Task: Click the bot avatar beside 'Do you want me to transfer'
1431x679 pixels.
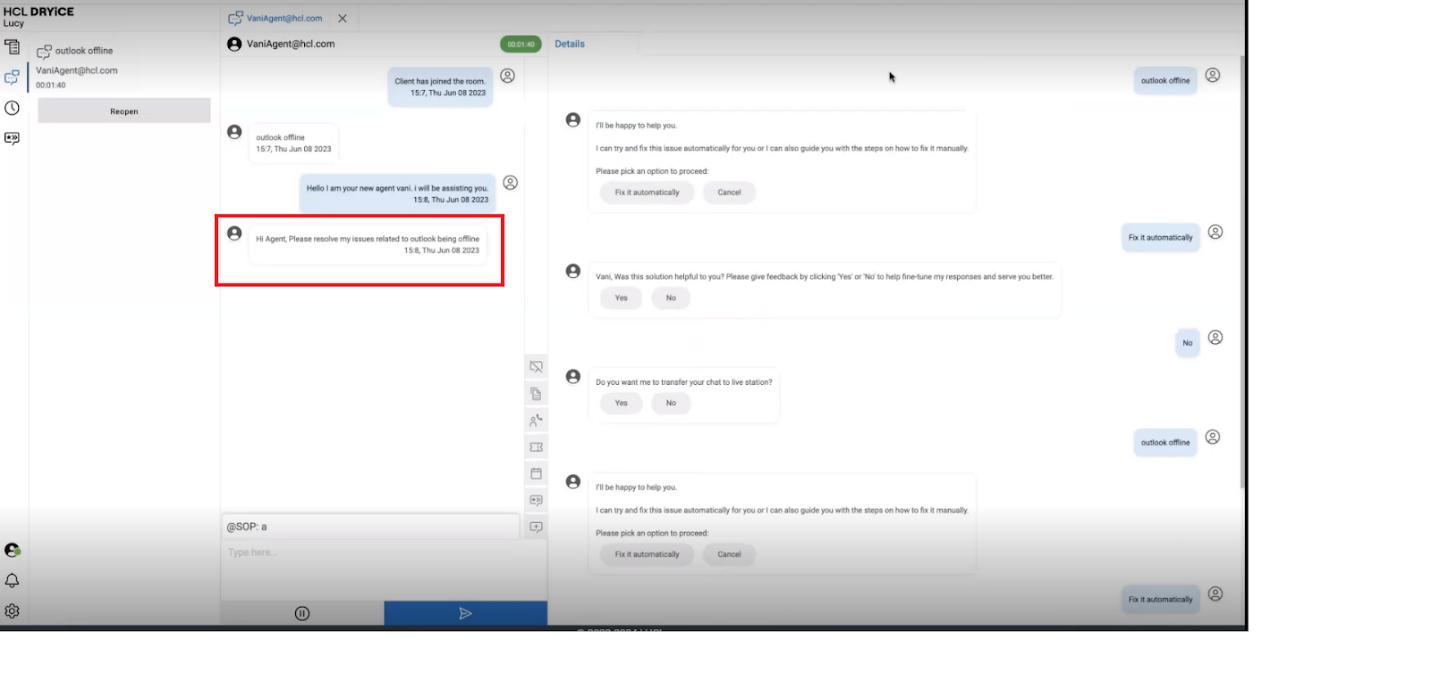Action: click(x=573, y=377)
